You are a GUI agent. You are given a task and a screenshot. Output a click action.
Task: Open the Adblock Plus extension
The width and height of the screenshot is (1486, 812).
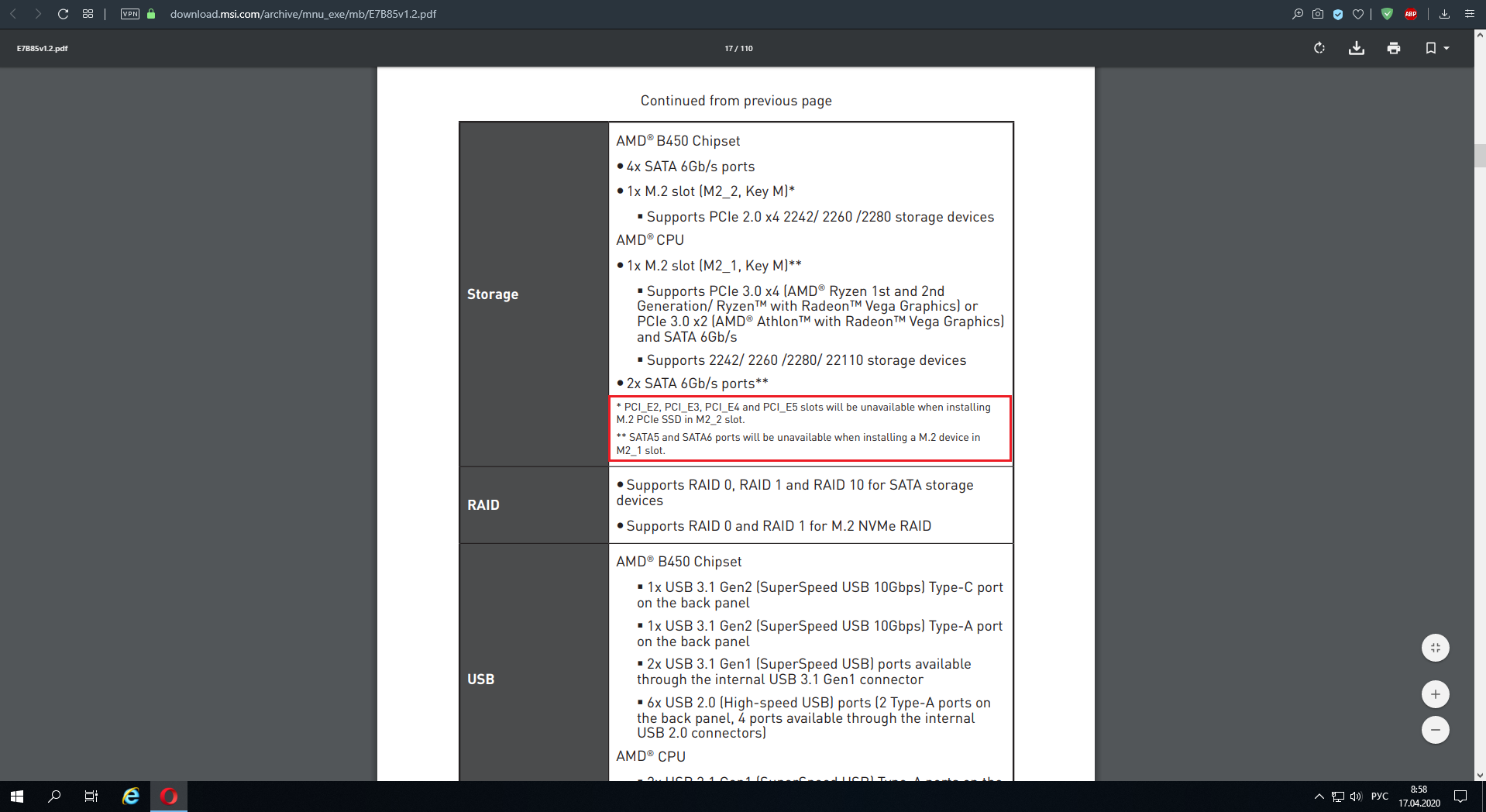pyautogui.click(x=1411, y=14)
